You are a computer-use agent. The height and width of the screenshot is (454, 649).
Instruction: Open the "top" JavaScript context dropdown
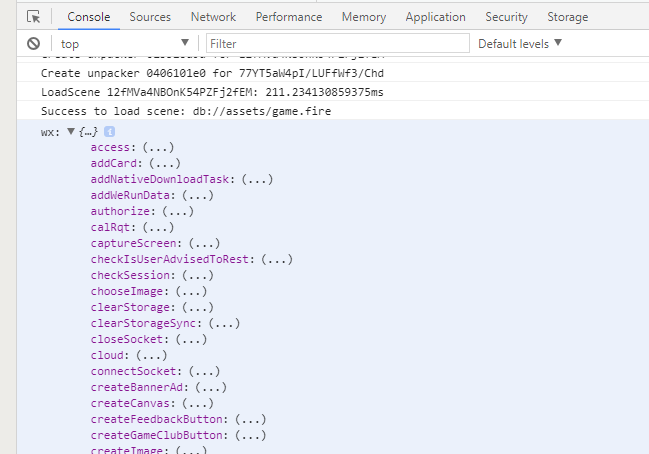click(x=125, y=44)
